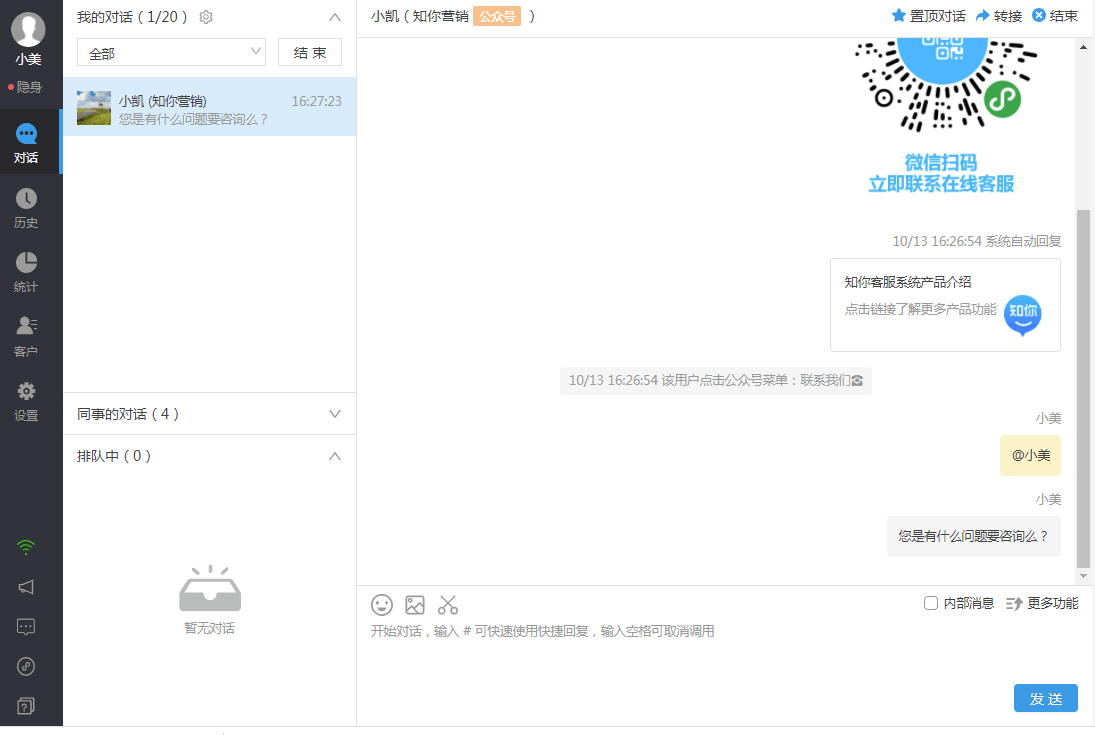Image resolution: width=1095 pixels, height=735 pixels.
Task: Click the link circle icon in sidebar
Action: (26, 667)
